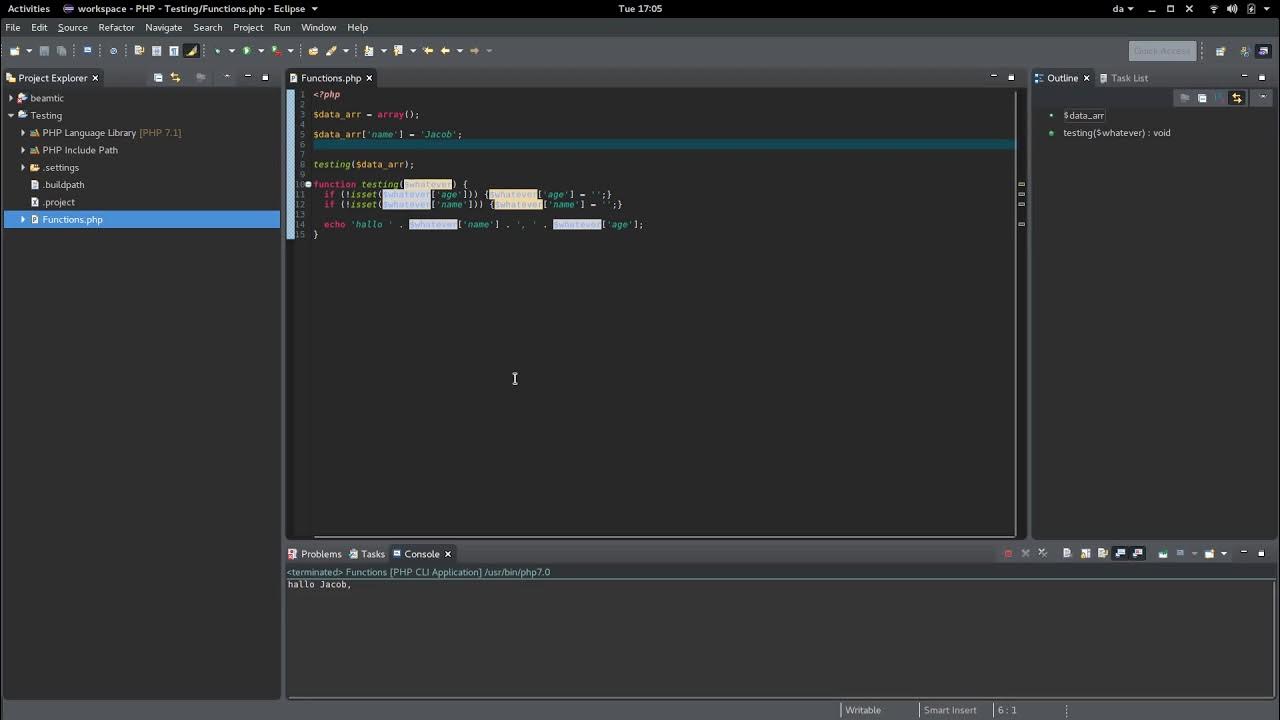
Task: Select the .project file
Action: (58, 202)
